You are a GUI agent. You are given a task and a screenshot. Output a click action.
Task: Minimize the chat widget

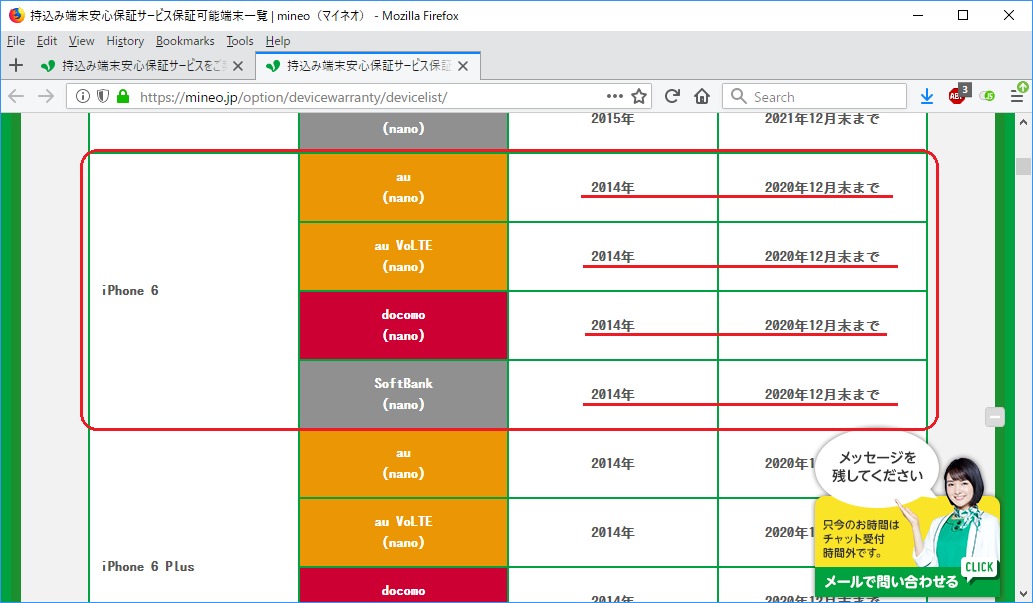coord(994,417)
